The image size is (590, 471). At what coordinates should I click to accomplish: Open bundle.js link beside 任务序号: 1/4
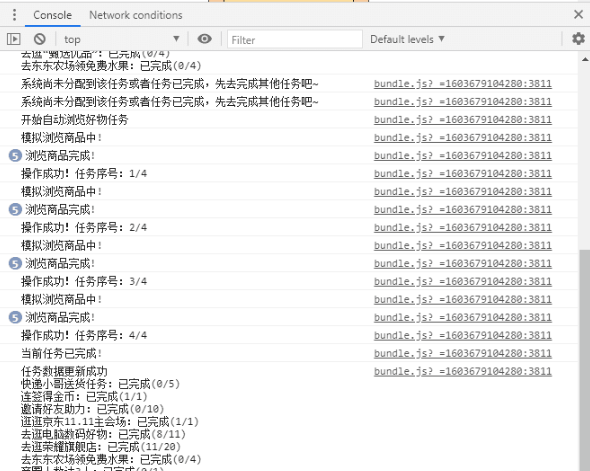pyautogui.click(x=462, y=173)
